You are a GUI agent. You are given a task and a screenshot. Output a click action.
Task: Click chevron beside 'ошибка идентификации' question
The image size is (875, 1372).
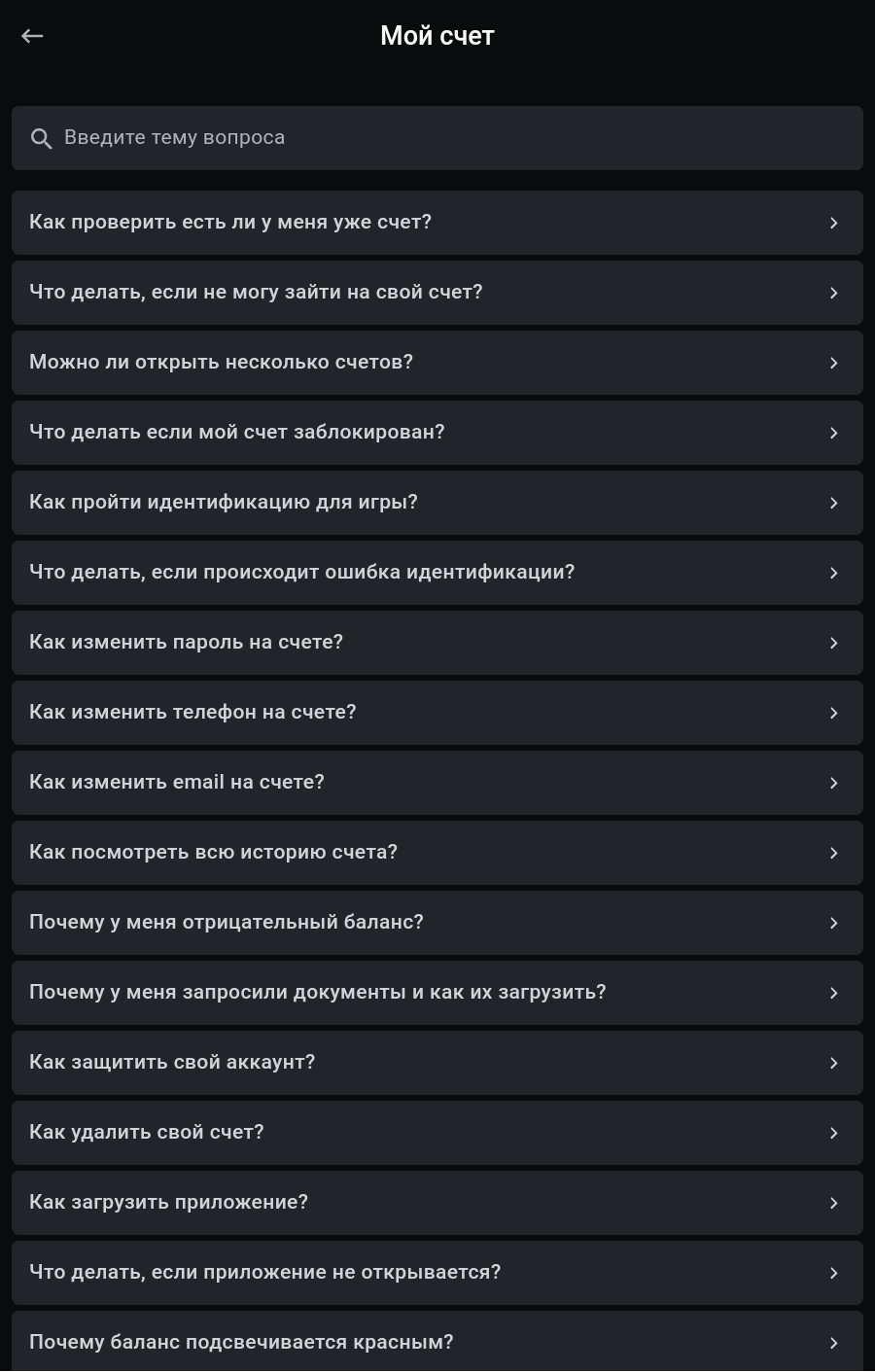point(833,573)
